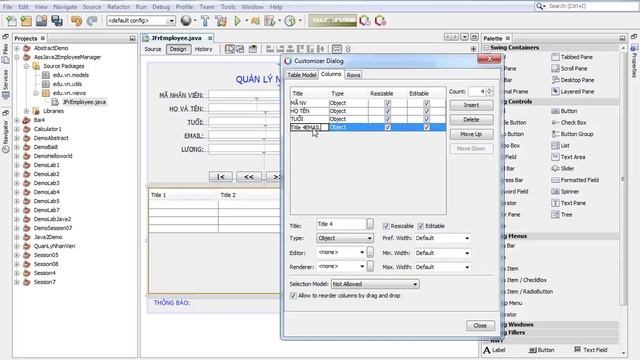Run the project with green play icon
Screen dimensions: 640x360
(x=237, y=21)
